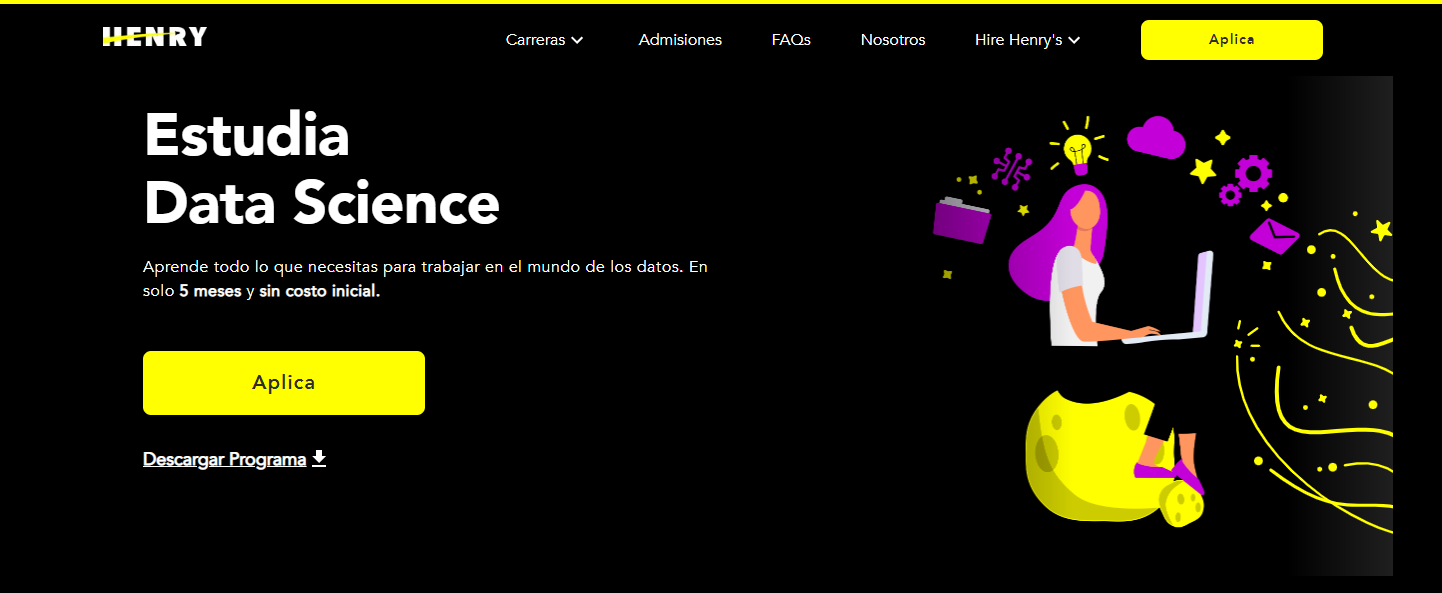Click the bold 'sin costo inicial.' text
The image size is (1442, 593).
pyautogui.click(x=320, y=292)
